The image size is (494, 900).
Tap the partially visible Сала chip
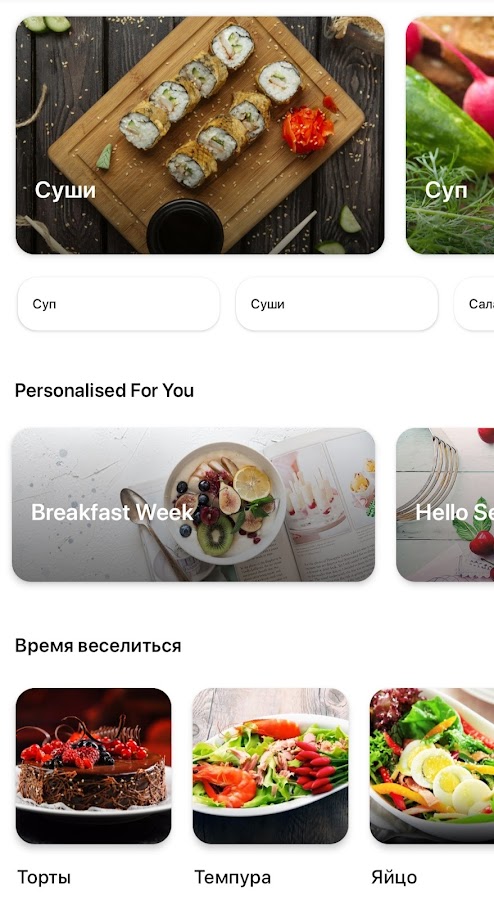[x=474, y=304]
